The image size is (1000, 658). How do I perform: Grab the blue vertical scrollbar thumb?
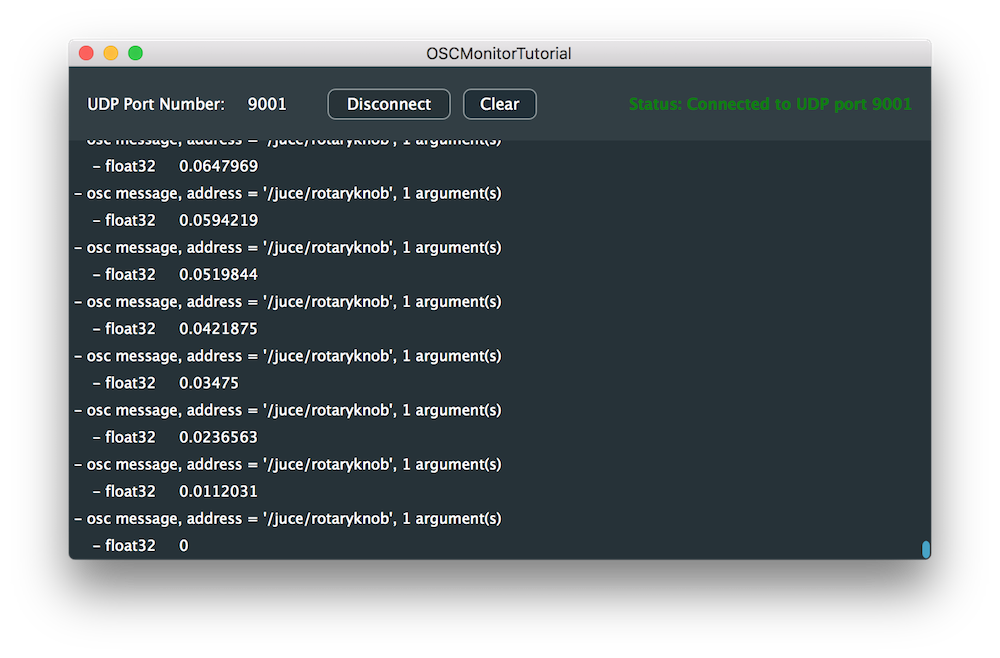[x=926, y=549]
